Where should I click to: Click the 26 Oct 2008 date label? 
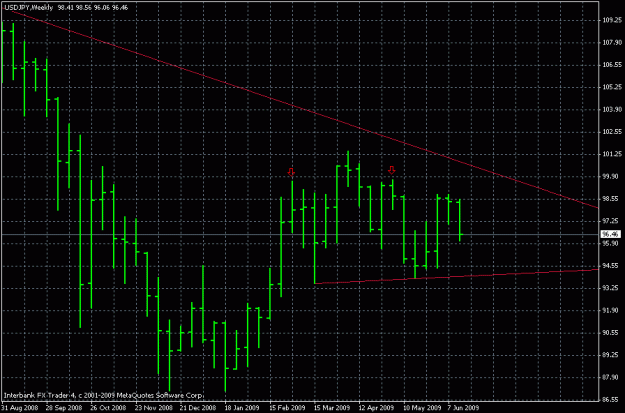(108, 408)
